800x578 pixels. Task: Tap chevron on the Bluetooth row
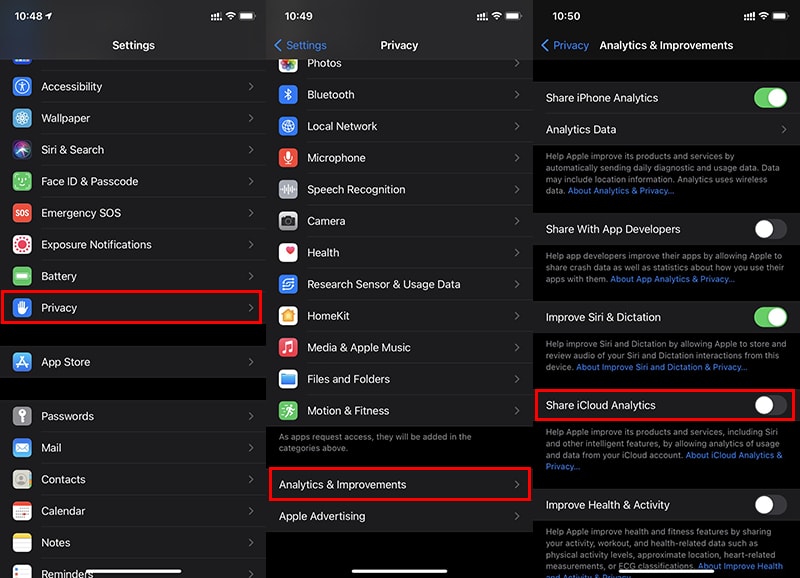pyautogui.click(x=517, y=95)
